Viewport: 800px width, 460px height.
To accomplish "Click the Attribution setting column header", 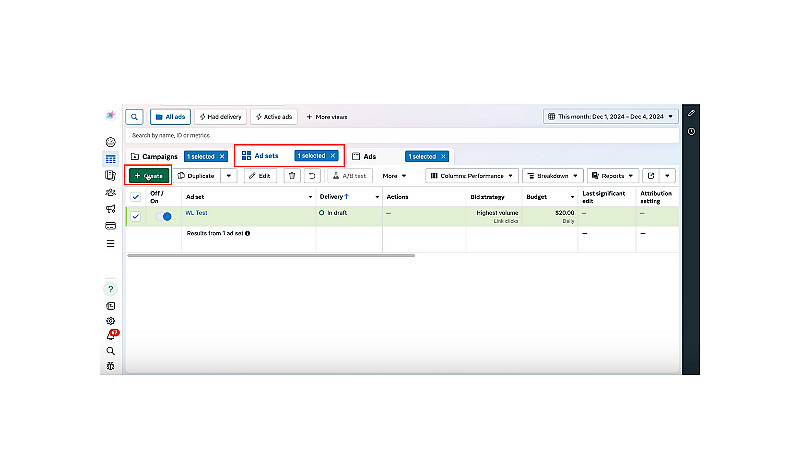I will [x=656, y=197].
